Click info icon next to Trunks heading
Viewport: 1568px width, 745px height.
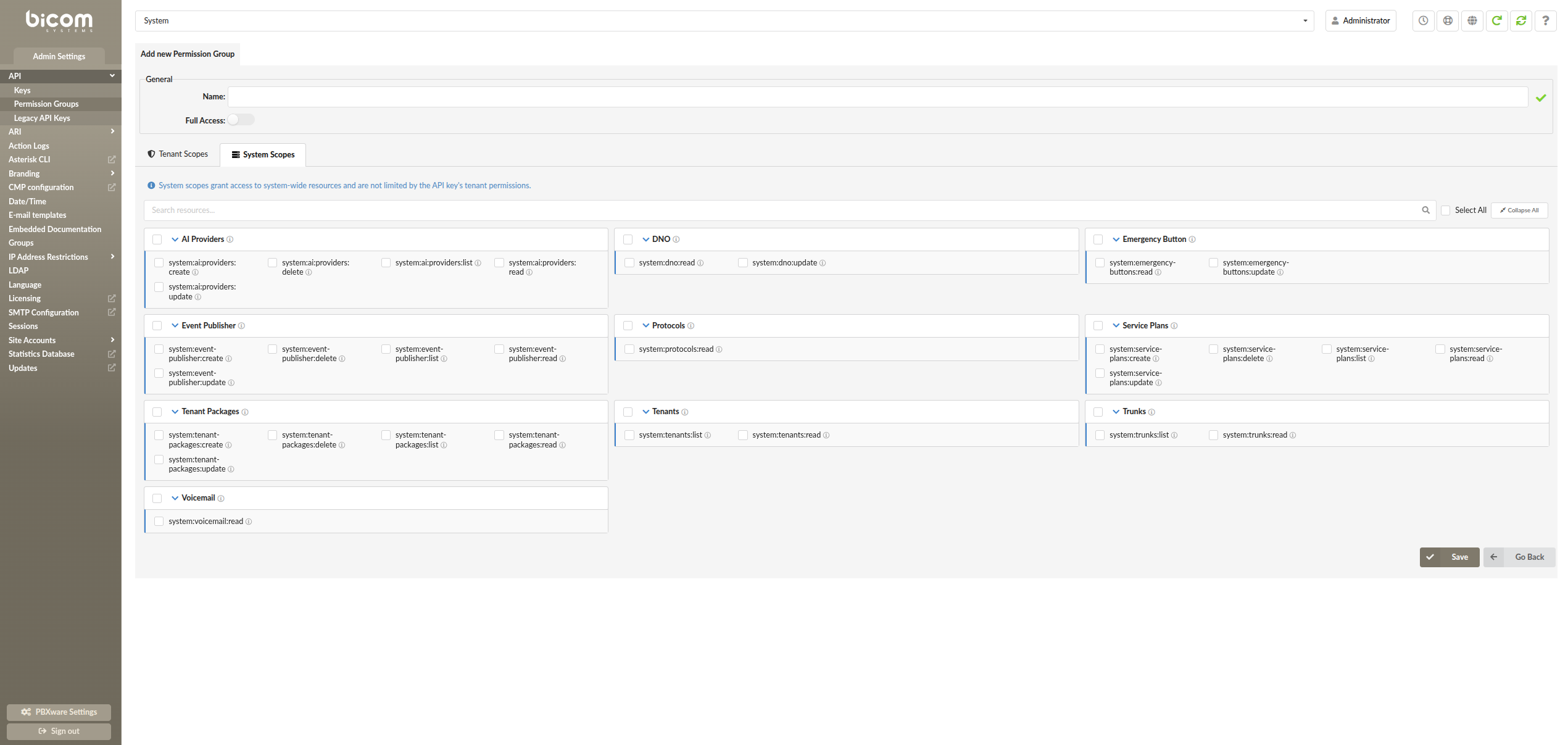point(1152,412)
